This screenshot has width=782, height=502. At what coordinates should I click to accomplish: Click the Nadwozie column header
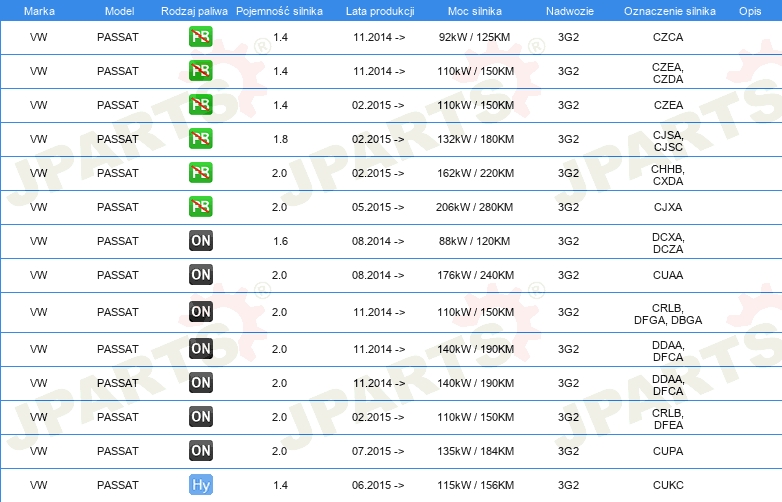[570, 11]
